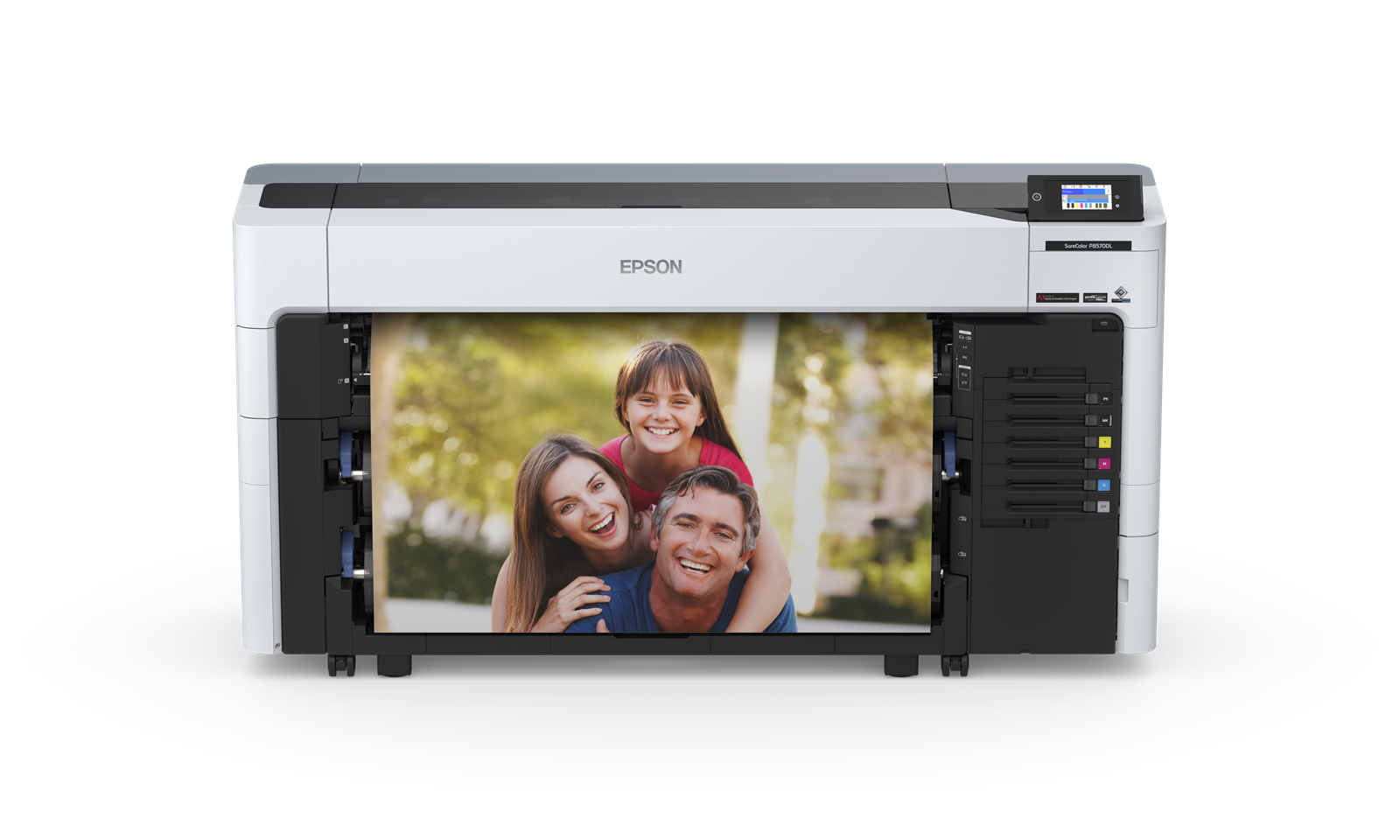Click the EPSON logo on the printer

(x=651, y=267)
